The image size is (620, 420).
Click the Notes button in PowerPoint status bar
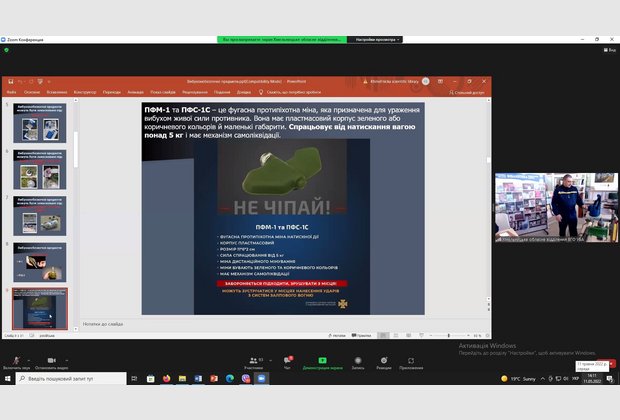[x=335, y=335]
